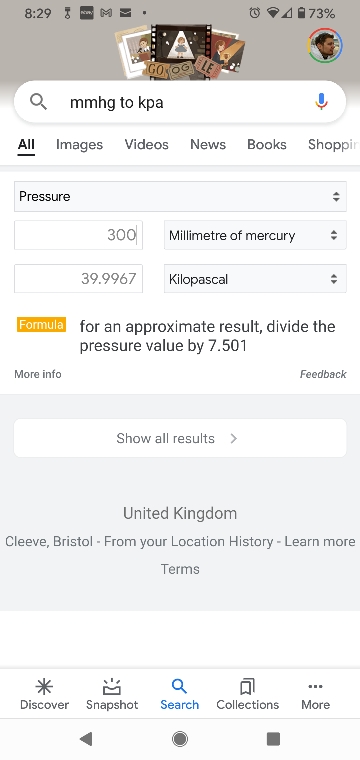The image size is (360, 760).
Task: Open Collections in bottom navigation
Action: (x=248, y=694)
